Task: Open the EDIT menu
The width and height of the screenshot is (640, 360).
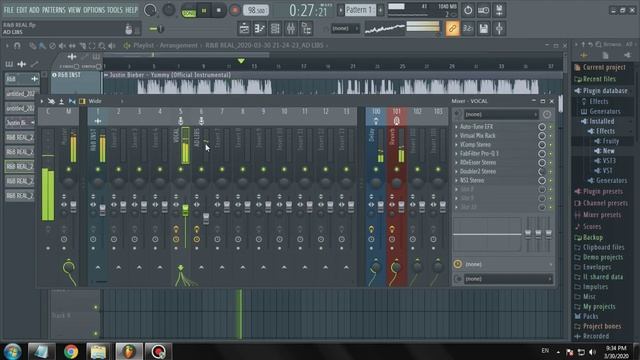Action: point(22,10)
